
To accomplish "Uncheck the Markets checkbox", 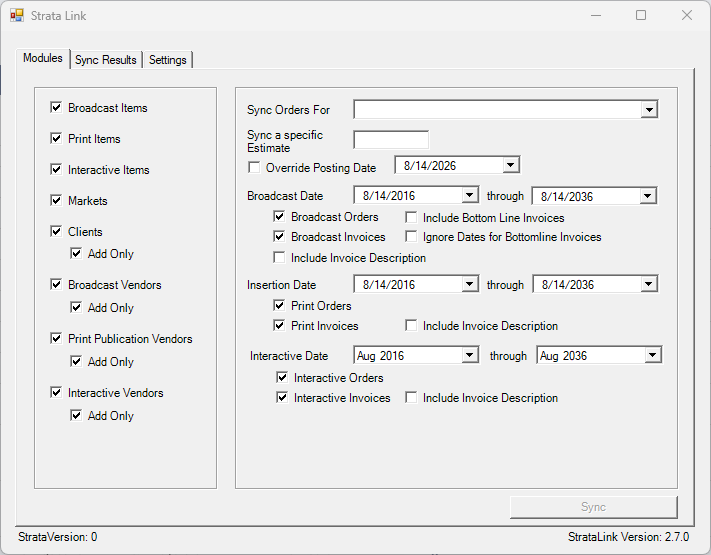I will tap(56, 200).
